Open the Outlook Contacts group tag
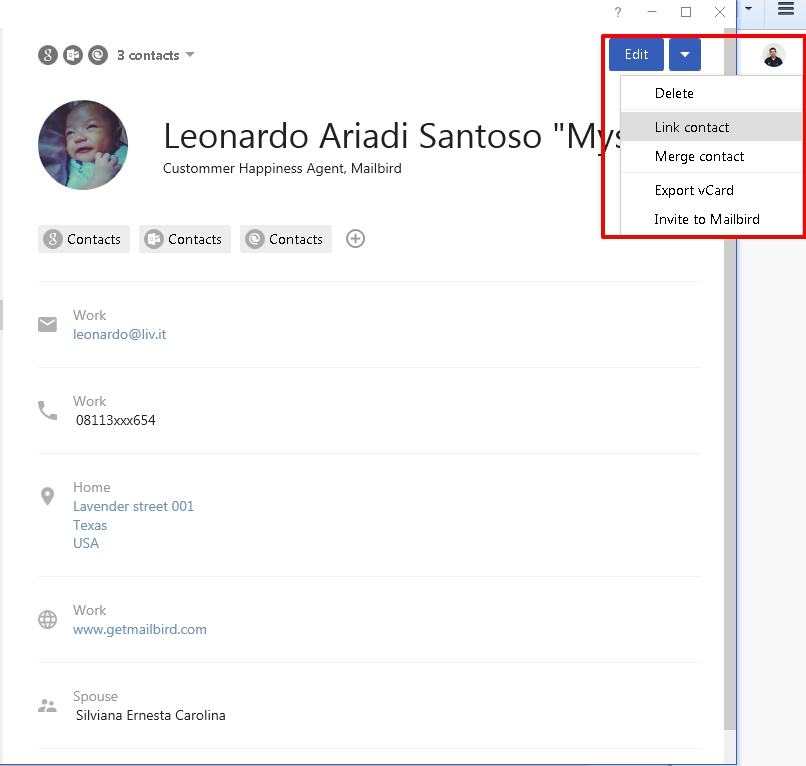Image resolution: width=806 pixels, height=766 pixels. coord(185,239)
